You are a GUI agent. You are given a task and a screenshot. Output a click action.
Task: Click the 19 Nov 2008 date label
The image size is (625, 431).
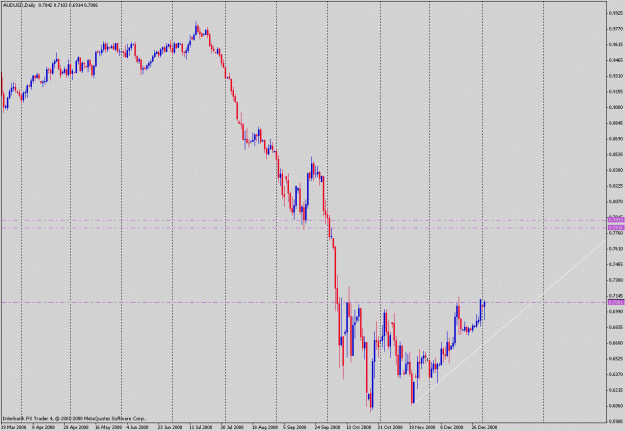(421, 427)
